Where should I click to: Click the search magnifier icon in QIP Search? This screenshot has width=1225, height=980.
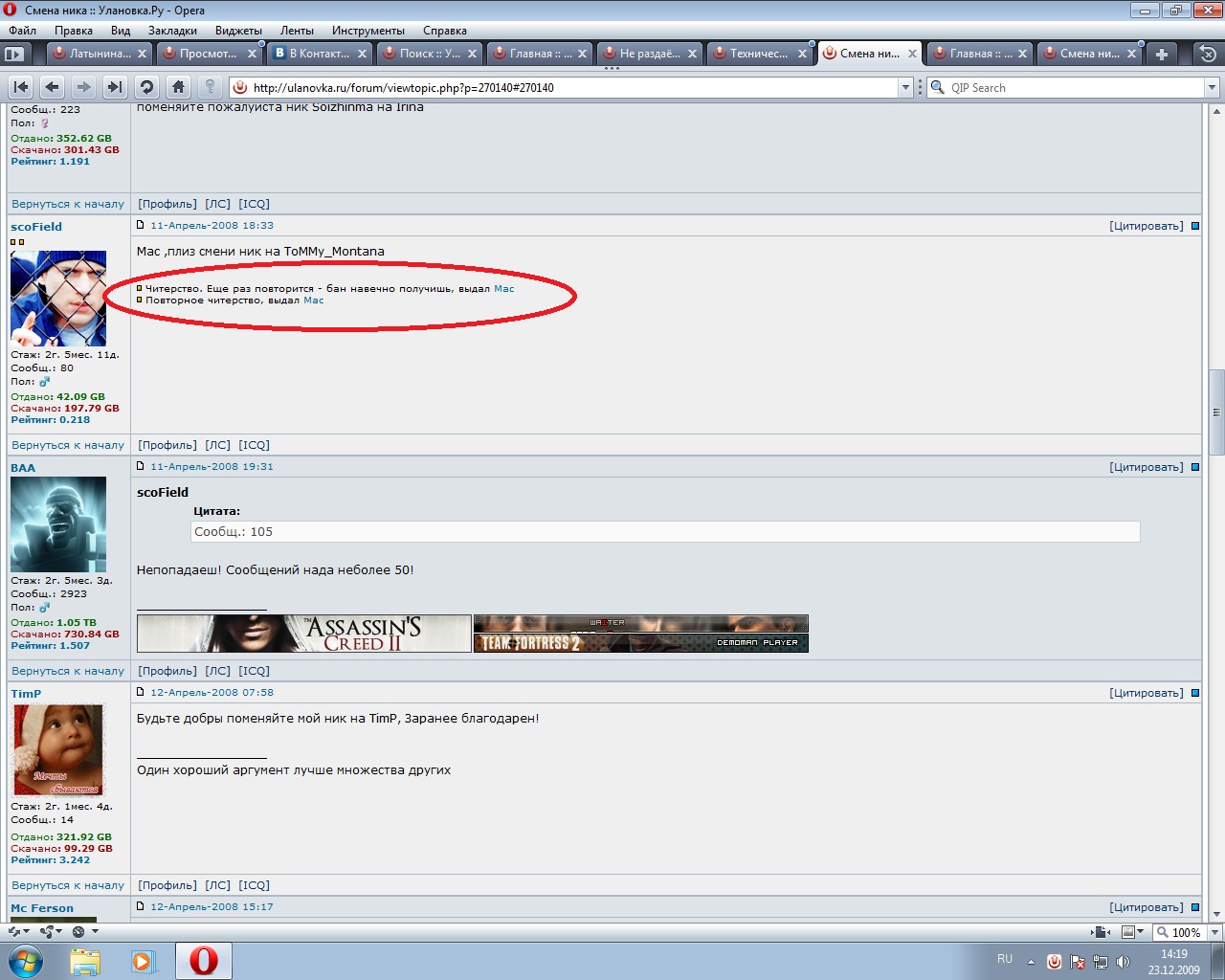(x=938, y=88)
